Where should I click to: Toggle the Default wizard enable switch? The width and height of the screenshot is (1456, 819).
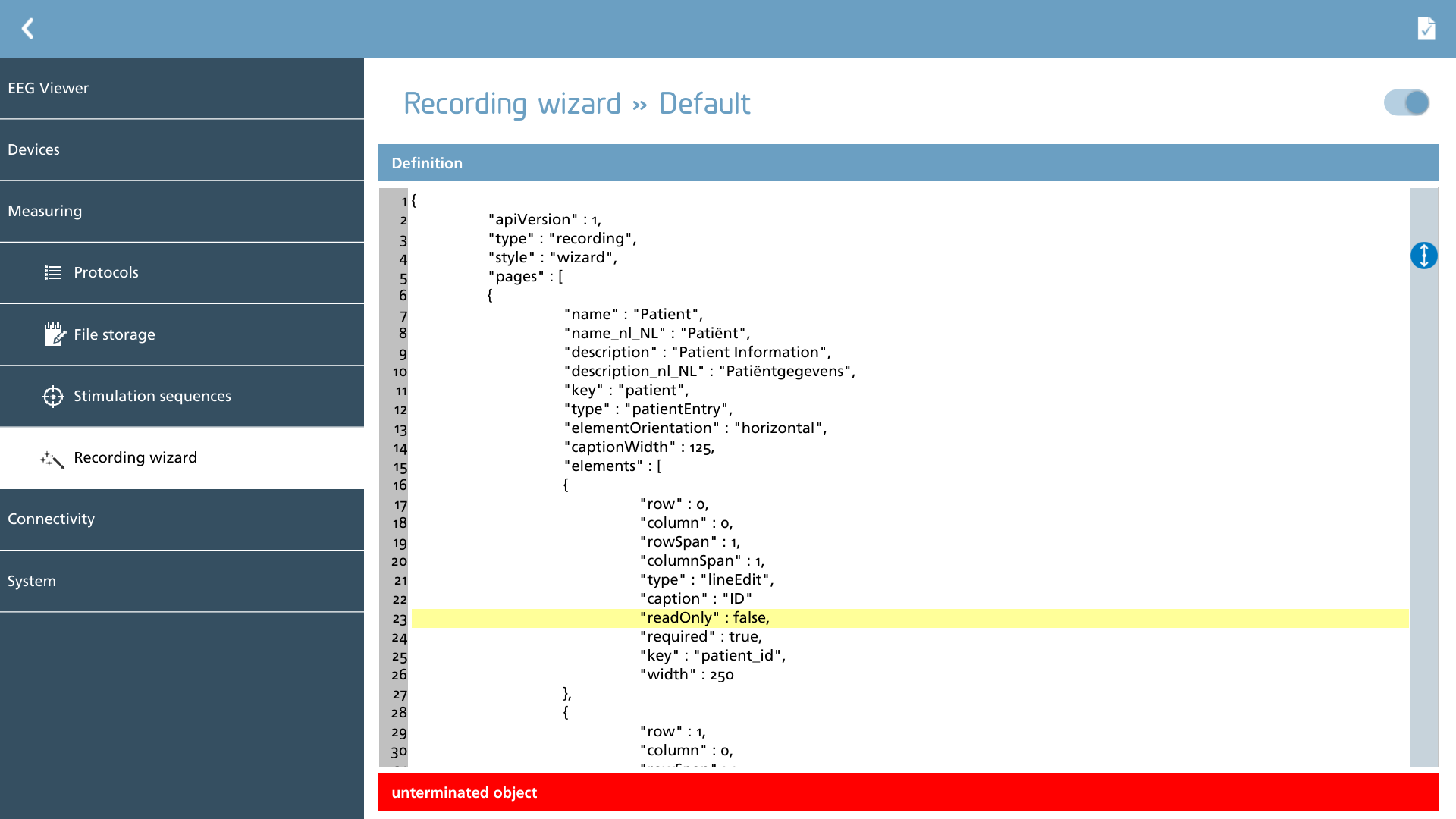(x=1407, y=102)
